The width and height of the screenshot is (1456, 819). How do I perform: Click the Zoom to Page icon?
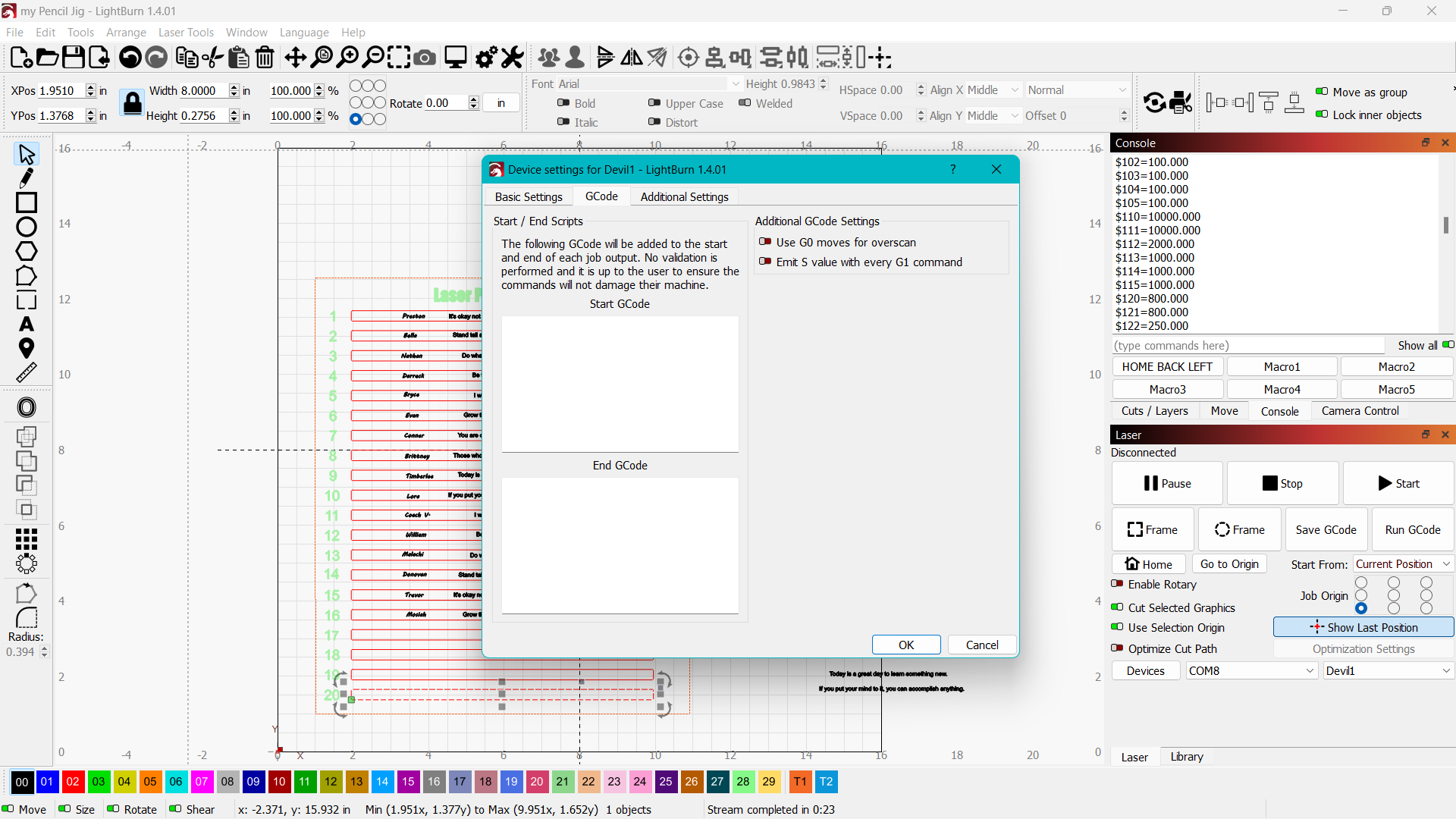pyautogui.click(x=322, y=58)
